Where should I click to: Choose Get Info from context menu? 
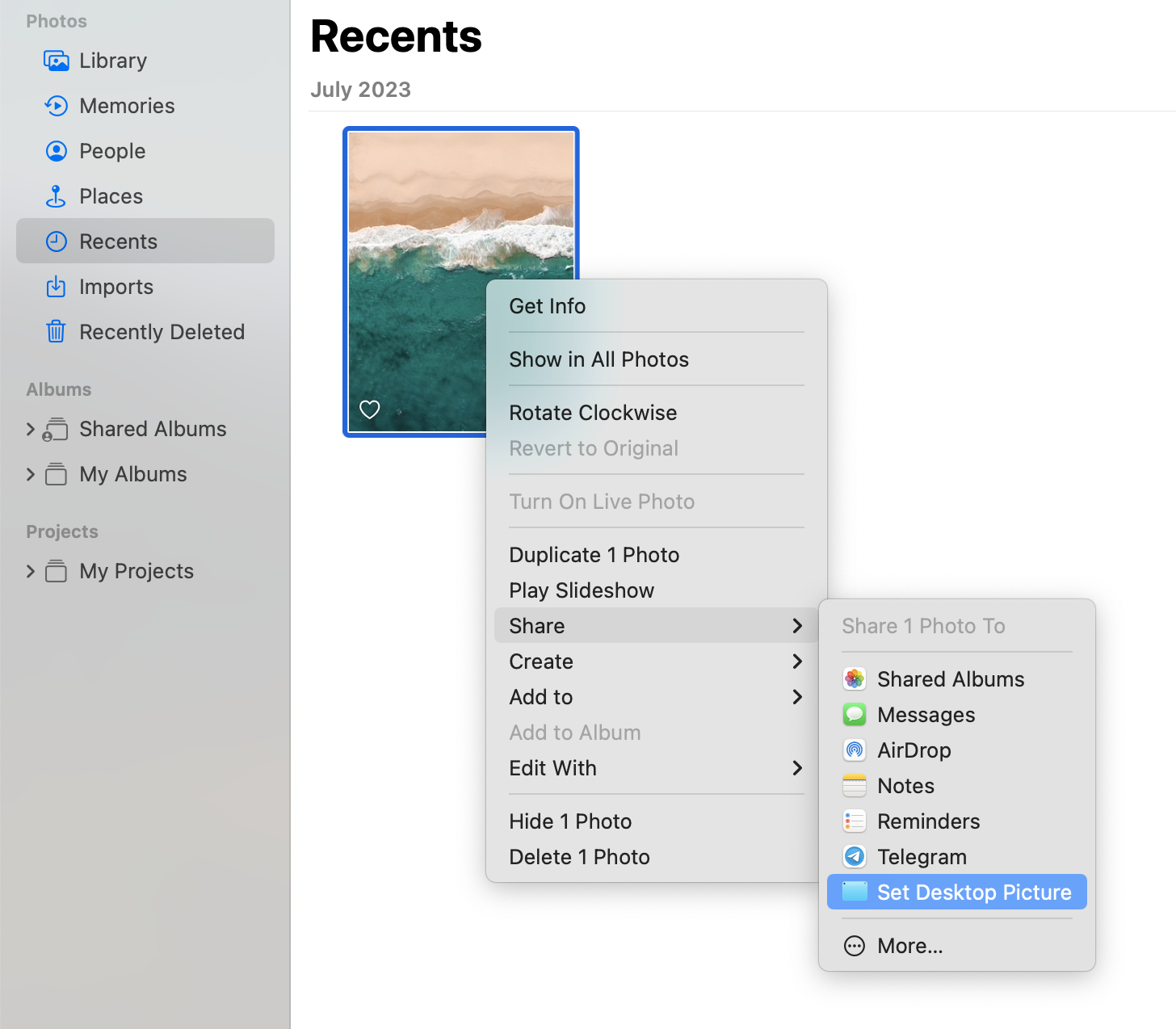click(x=657, y=306)
